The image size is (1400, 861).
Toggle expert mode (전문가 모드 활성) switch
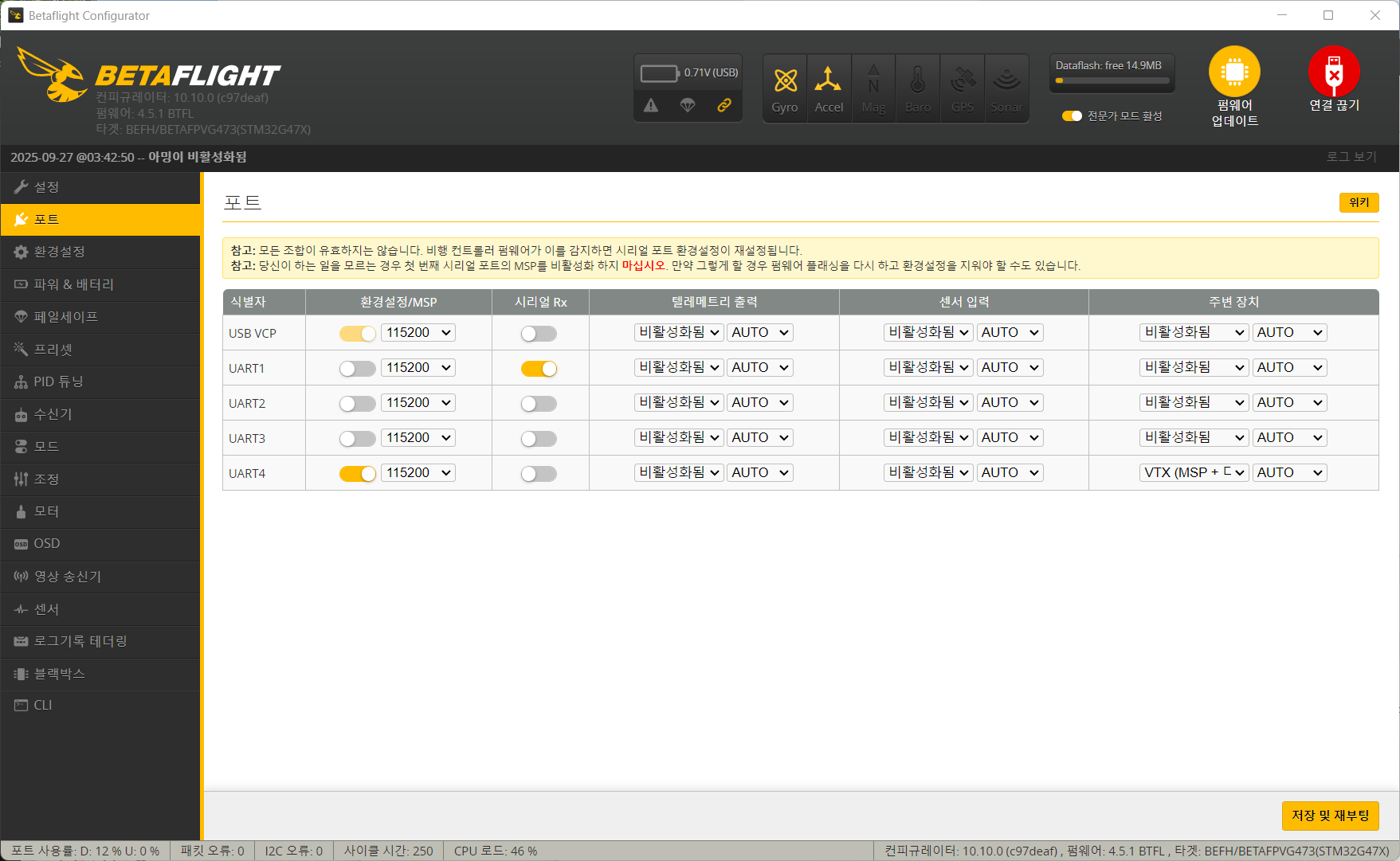click(x=1072, y=116)
